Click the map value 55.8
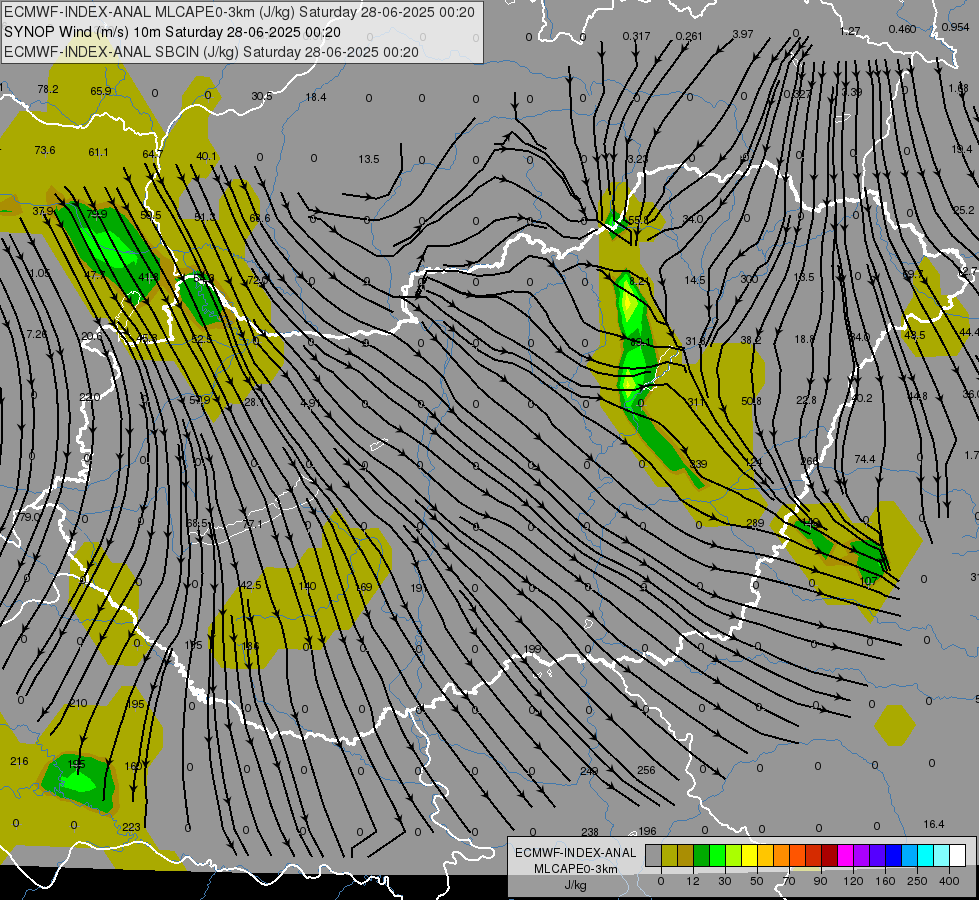 pyautogui.click(x=638, y=220)
